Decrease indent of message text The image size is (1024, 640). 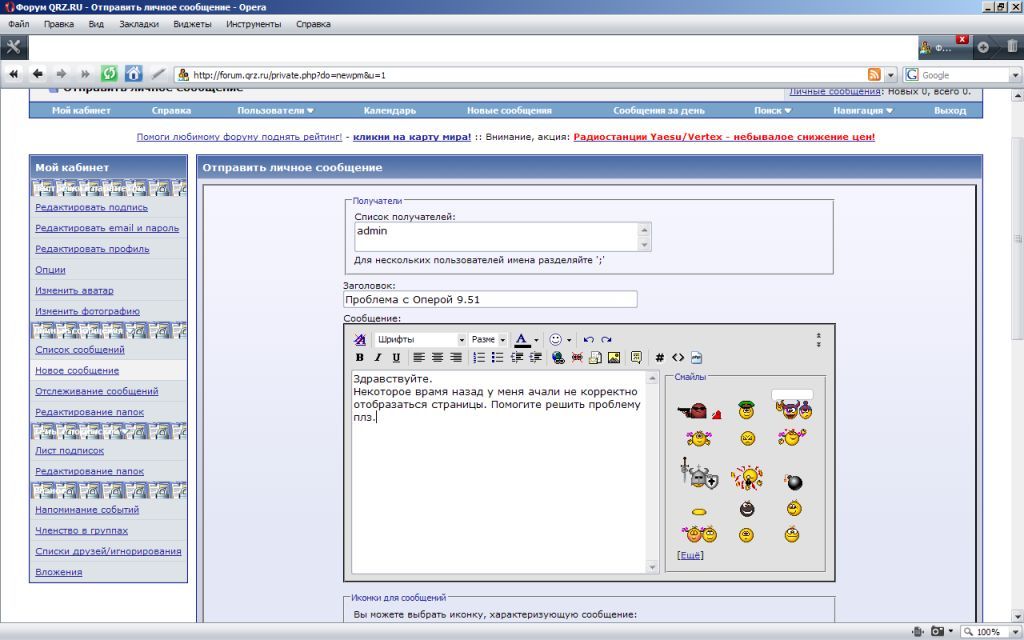pyautogui.click(x=517, y=357)
